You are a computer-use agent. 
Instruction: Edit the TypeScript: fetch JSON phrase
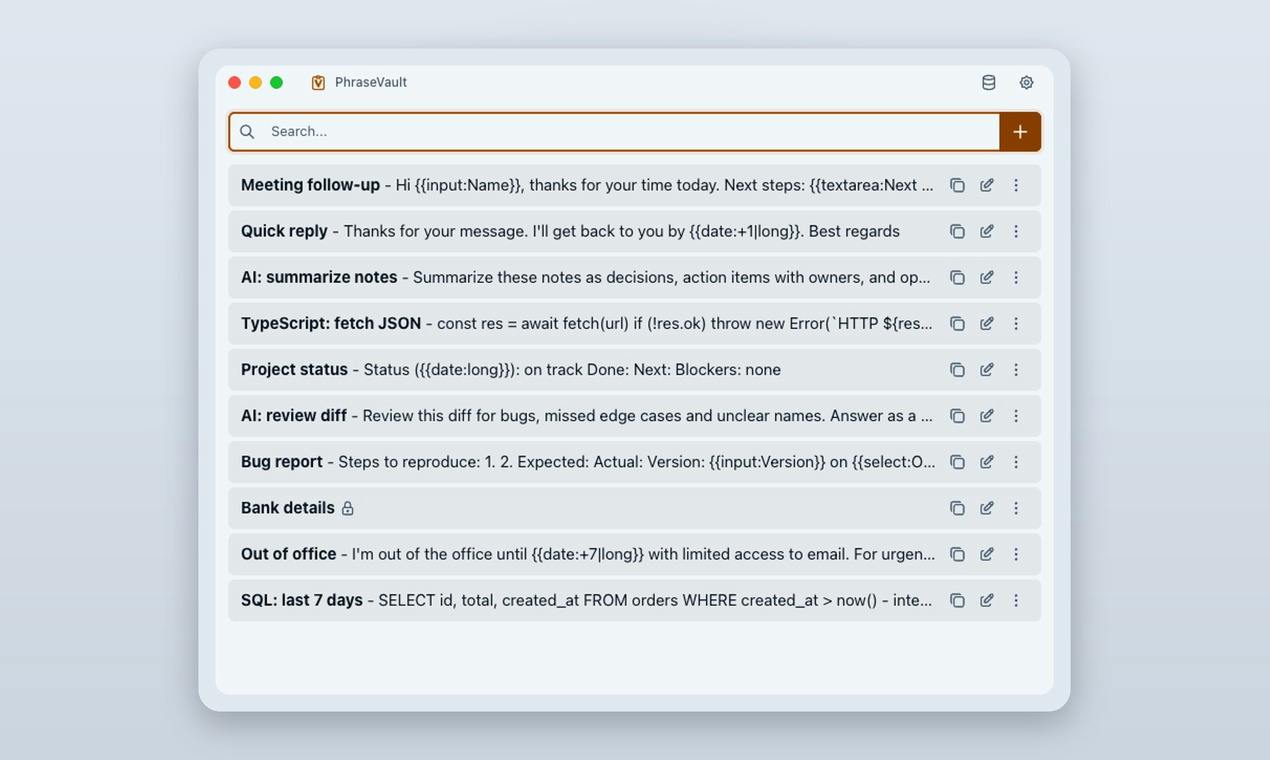point(987,323)
